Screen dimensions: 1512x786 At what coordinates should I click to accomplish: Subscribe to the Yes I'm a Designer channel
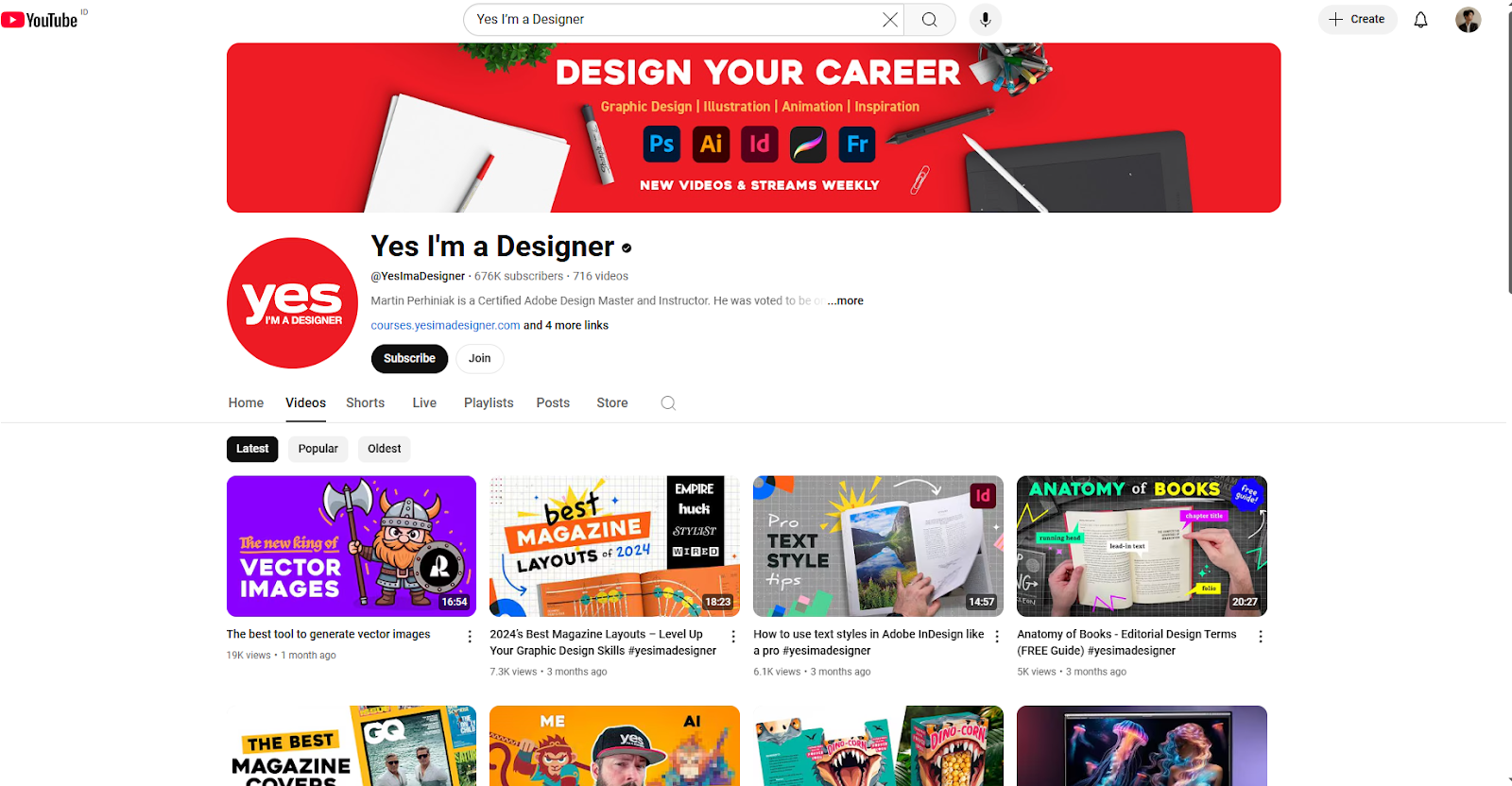pyautogui.click(x=409, y=358)
